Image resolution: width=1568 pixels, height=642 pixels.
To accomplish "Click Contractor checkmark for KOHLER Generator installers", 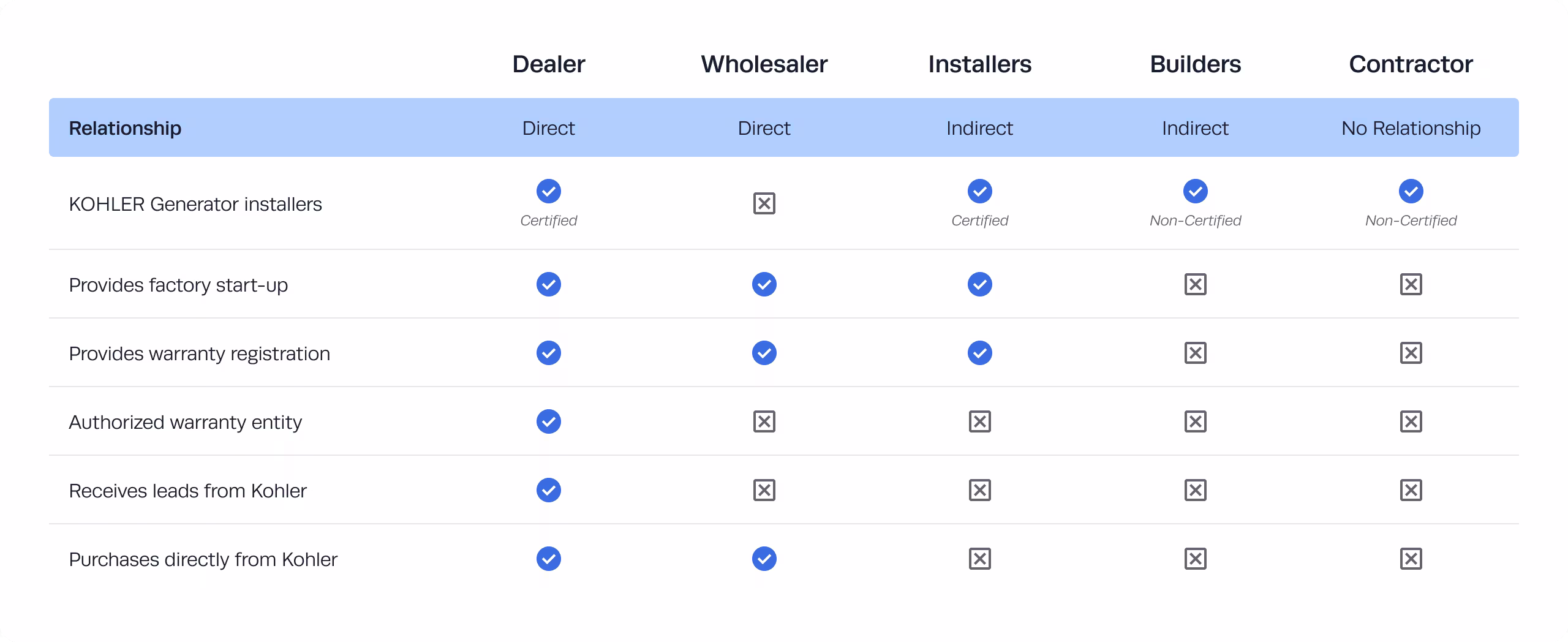I will [x=1411, y=191].
